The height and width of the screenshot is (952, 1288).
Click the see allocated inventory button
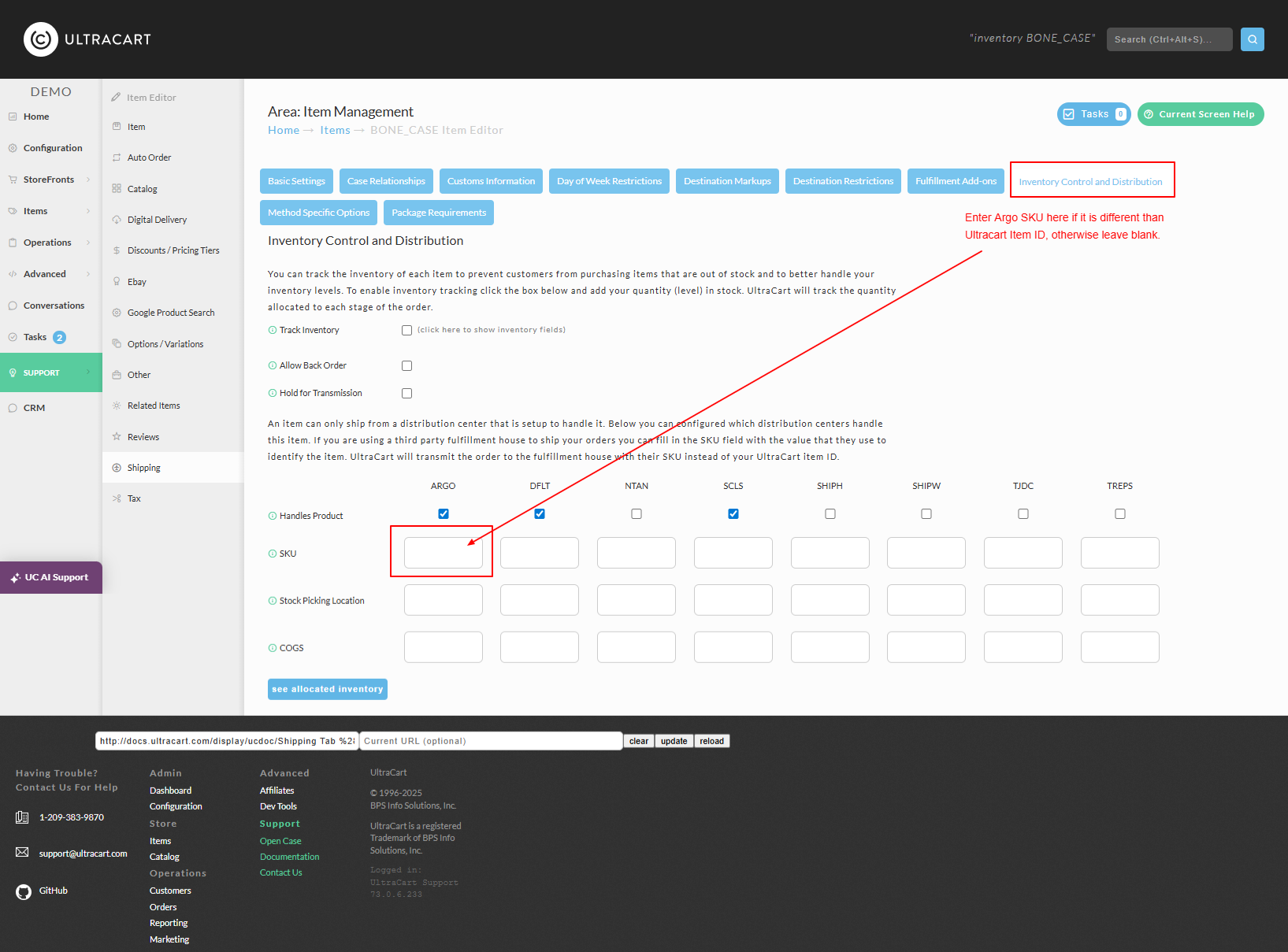click(328, 689)
